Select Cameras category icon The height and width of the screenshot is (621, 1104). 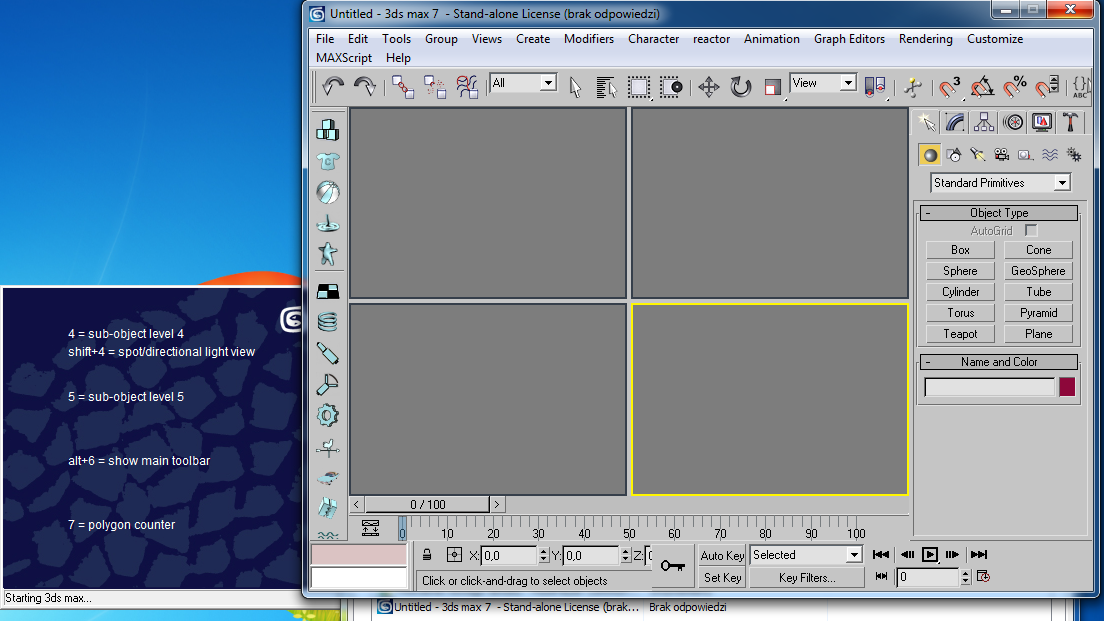click(x=1001, y=155)
